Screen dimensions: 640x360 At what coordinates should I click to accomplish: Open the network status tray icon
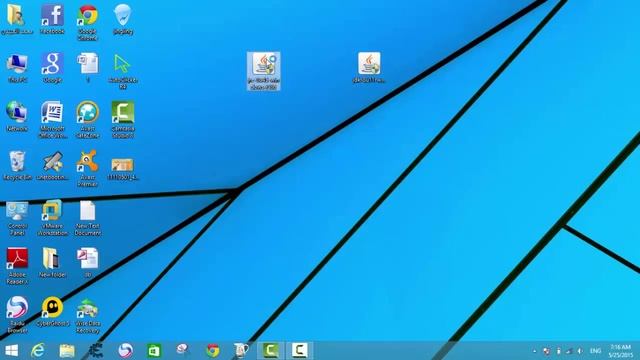(569, 351)
